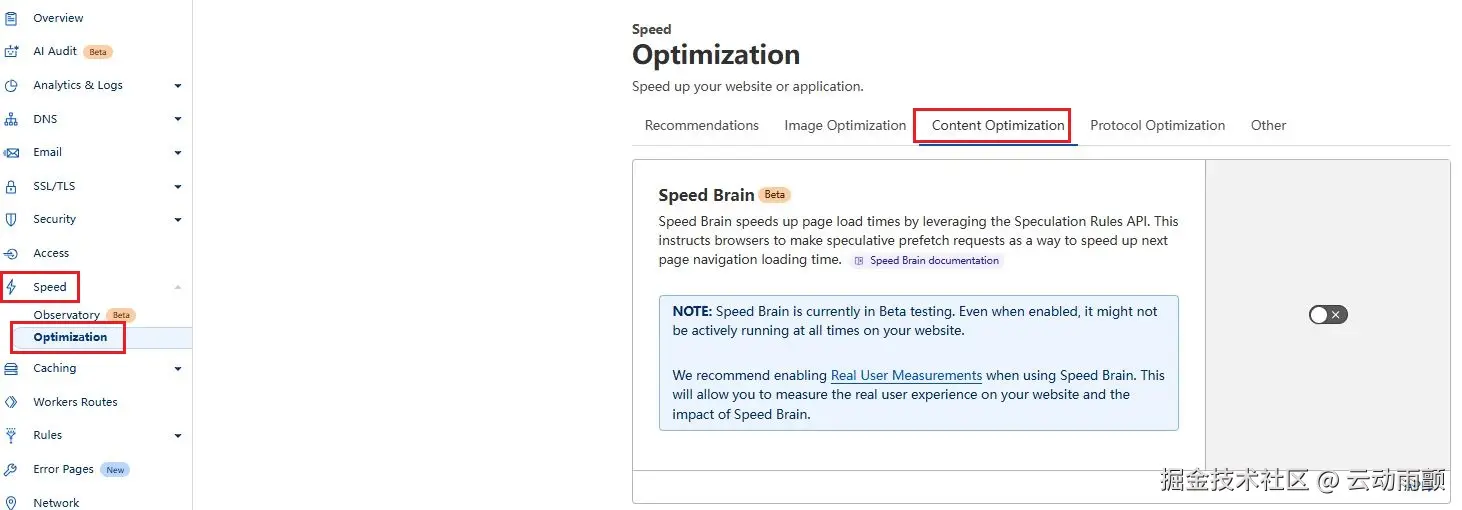Click the Rules funnel icon
The height and width of the screenshot is (510, 1462).
11,436
